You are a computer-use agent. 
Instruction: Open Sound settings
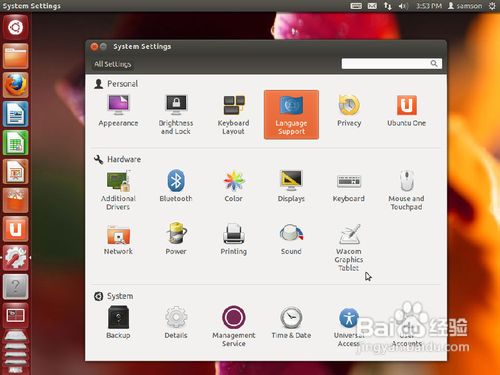(x=291, y=239)
